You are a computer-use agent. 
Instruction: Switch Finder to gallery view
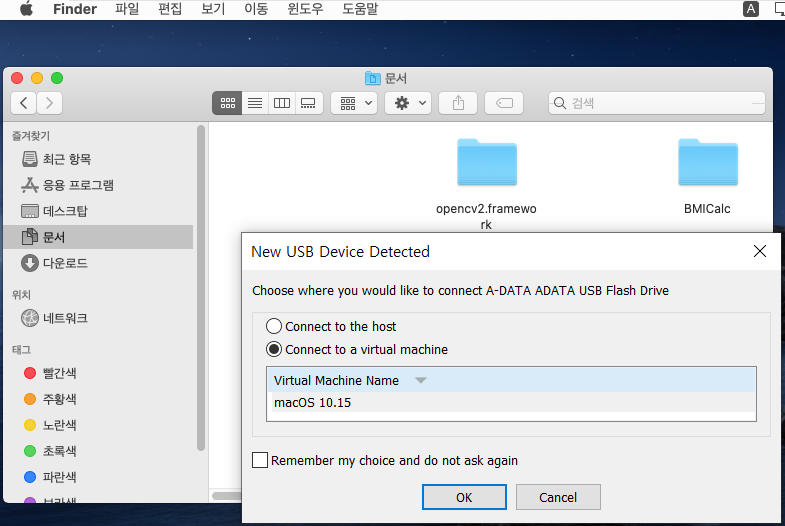pyautogui.click(x=308, y=103)
